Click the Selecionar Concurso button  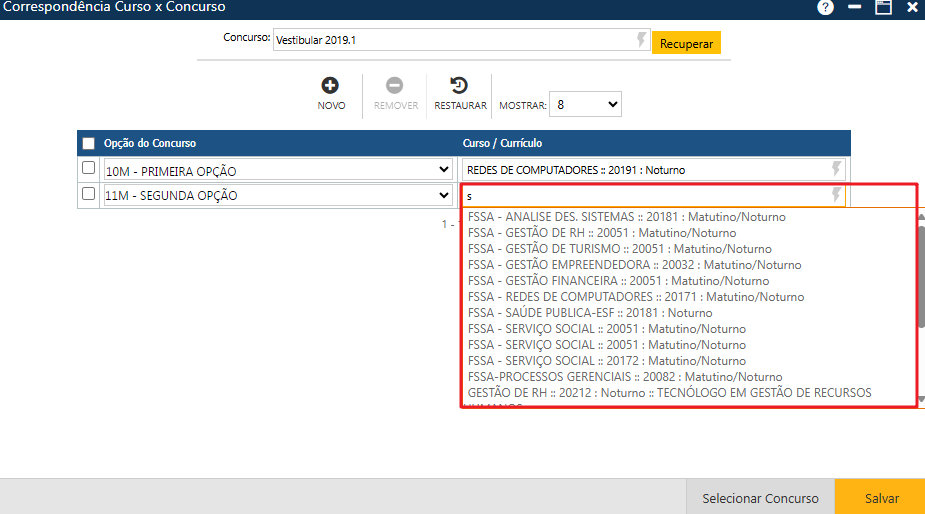tap(760, 497)
